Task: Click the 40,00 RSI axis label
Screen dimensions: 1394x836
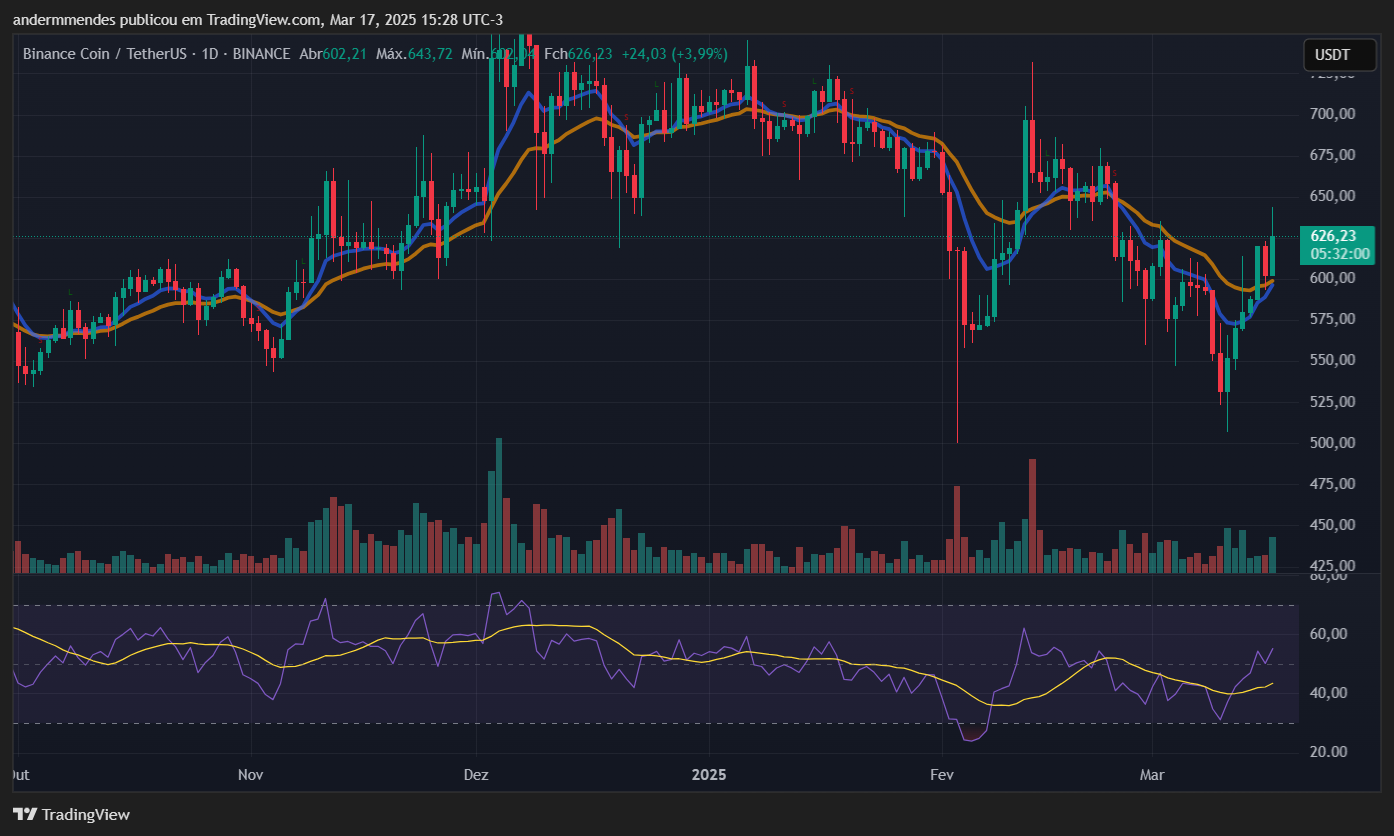Action: click(x=1329, y=693)
